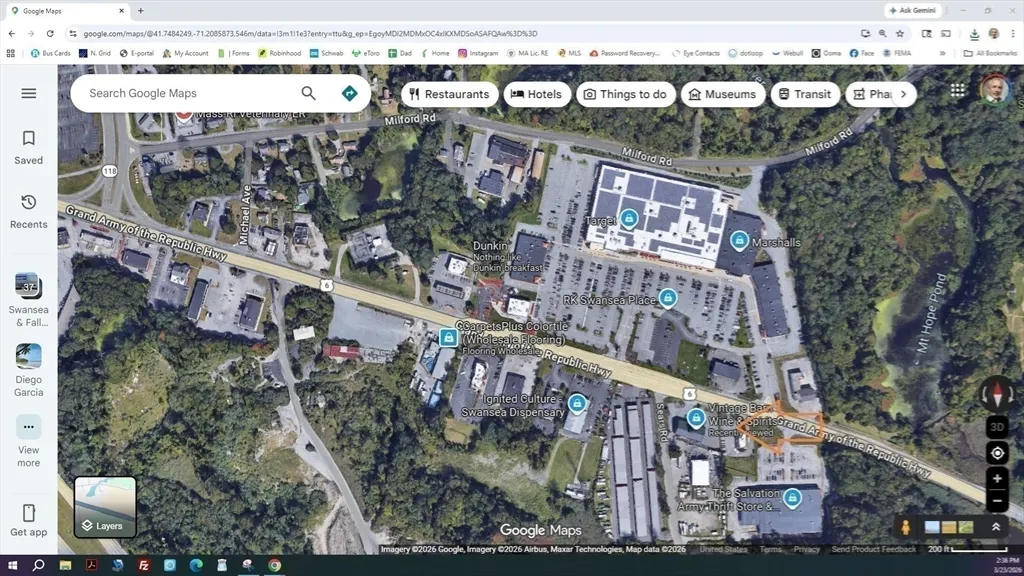Viewport: 1024px width, 576px height.
Task: Bookmark this page with the star
Action: coord(900,33)
